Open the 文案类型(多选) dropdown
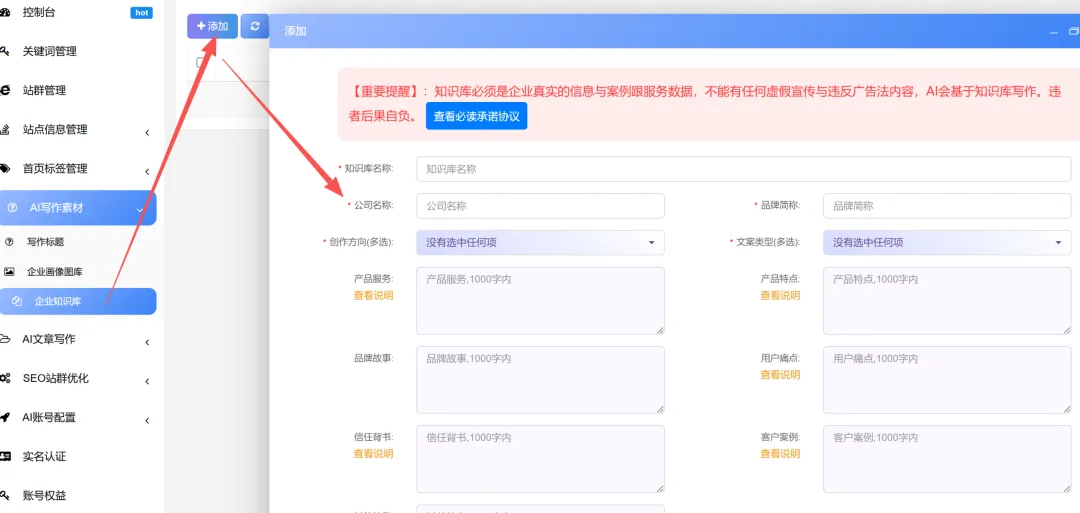1080x513 pixels. click(x=947, y=242)
